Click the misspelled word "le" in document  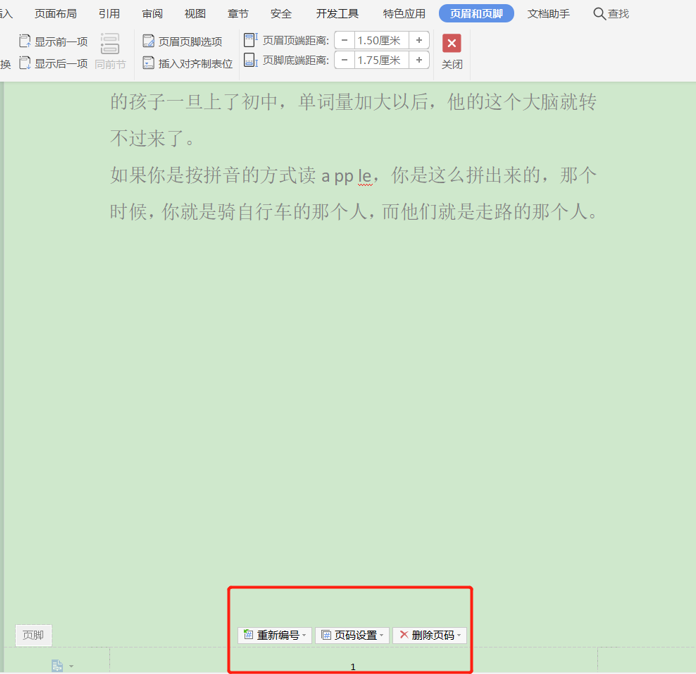pos(364,176)
